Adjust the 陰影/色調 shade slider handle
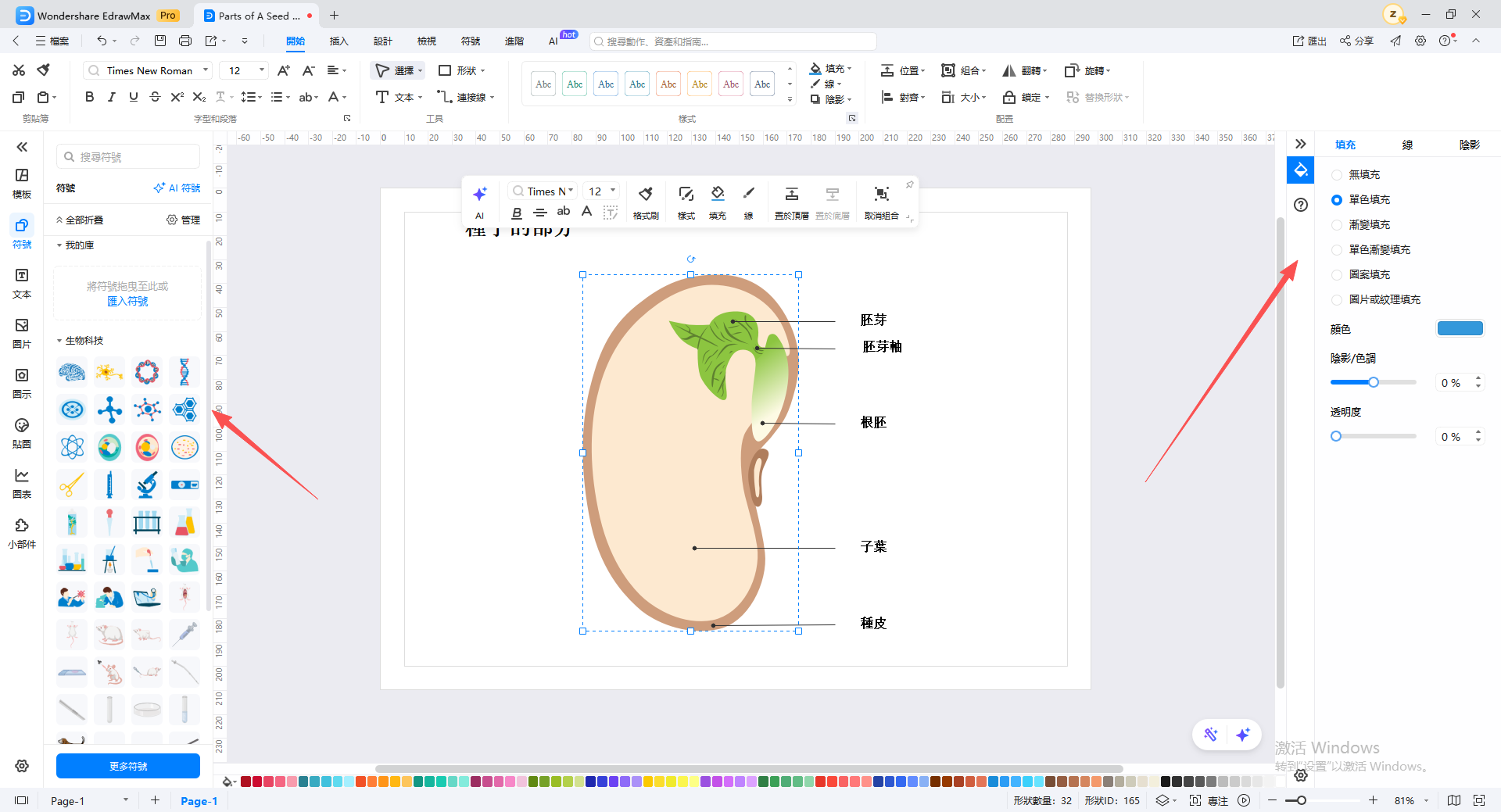 (x=1374, y=382)
